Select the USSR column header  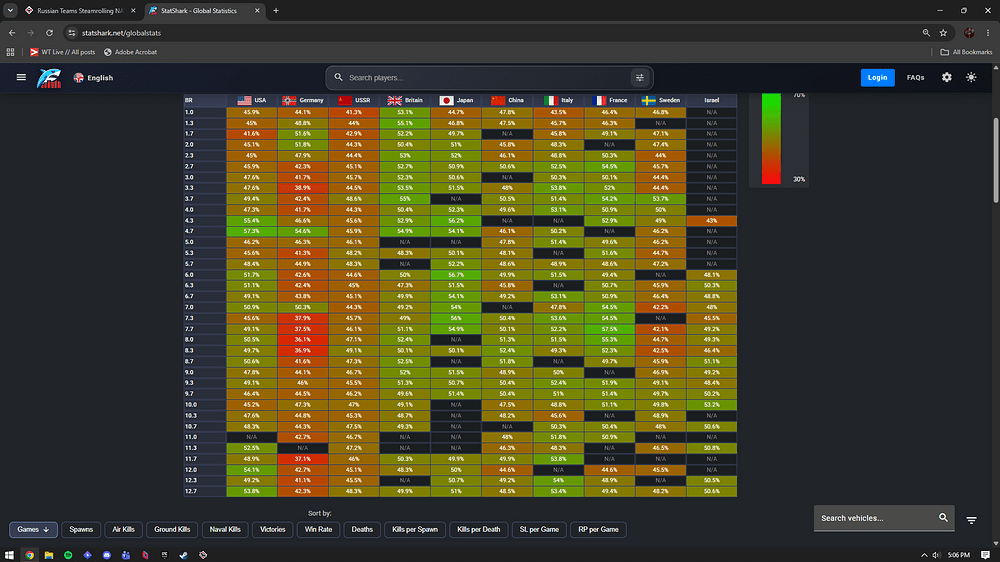tap(354, 100)
